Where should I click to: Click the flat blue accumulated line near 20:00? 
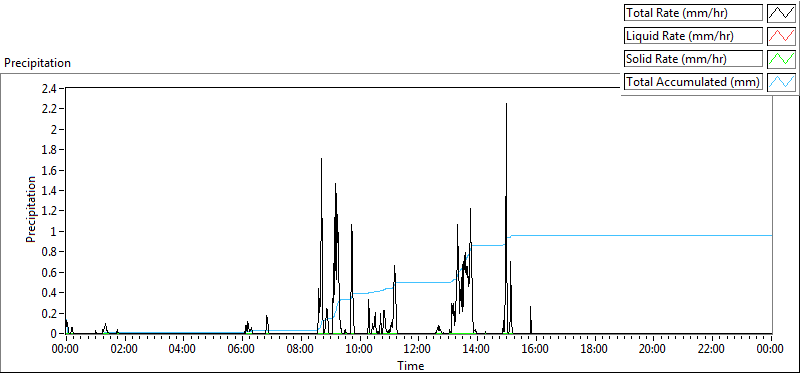(653, 235)
